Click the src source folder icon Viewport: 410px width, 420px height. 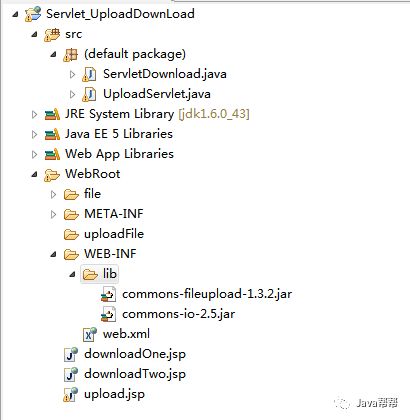tap(52, 34)
